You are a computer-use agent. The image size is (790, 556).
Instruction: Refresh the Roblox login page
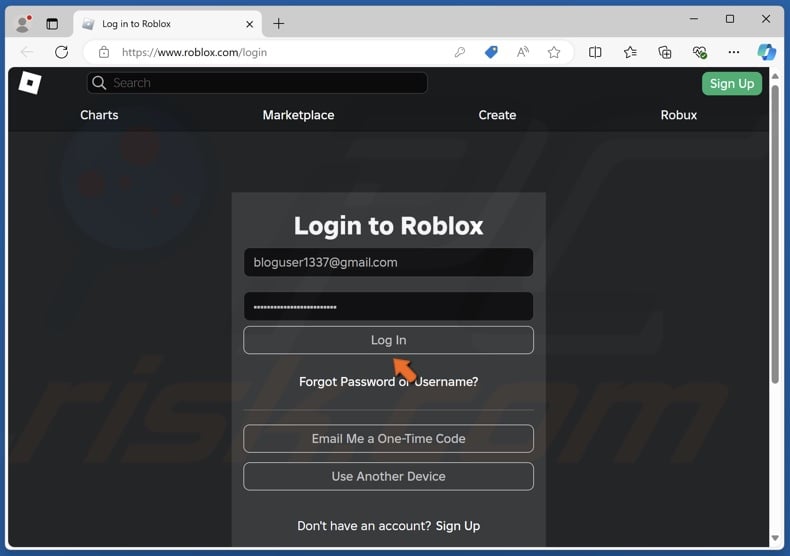[61, 52]
